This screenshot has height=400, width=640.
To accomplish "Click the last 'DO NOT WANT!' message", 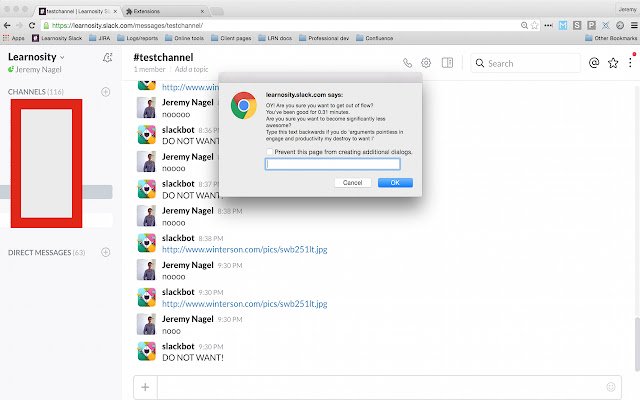I will pos(193,358).
